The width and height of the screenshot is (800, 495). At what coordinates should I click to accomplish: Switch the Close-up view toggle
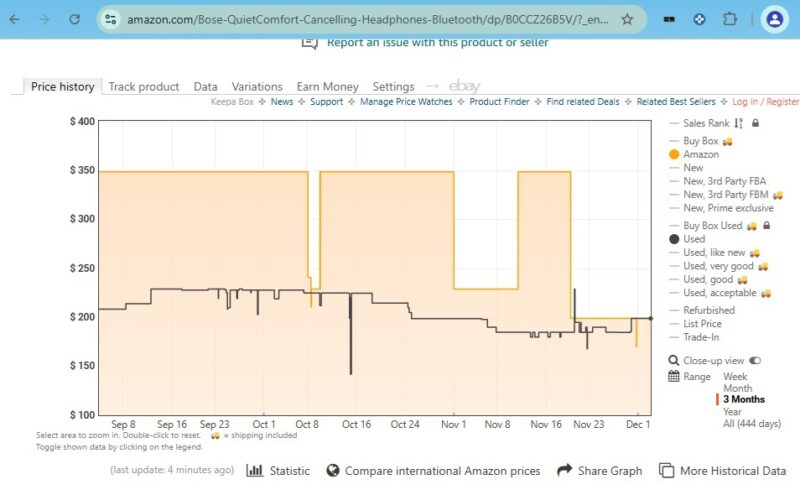click(755, 360)
